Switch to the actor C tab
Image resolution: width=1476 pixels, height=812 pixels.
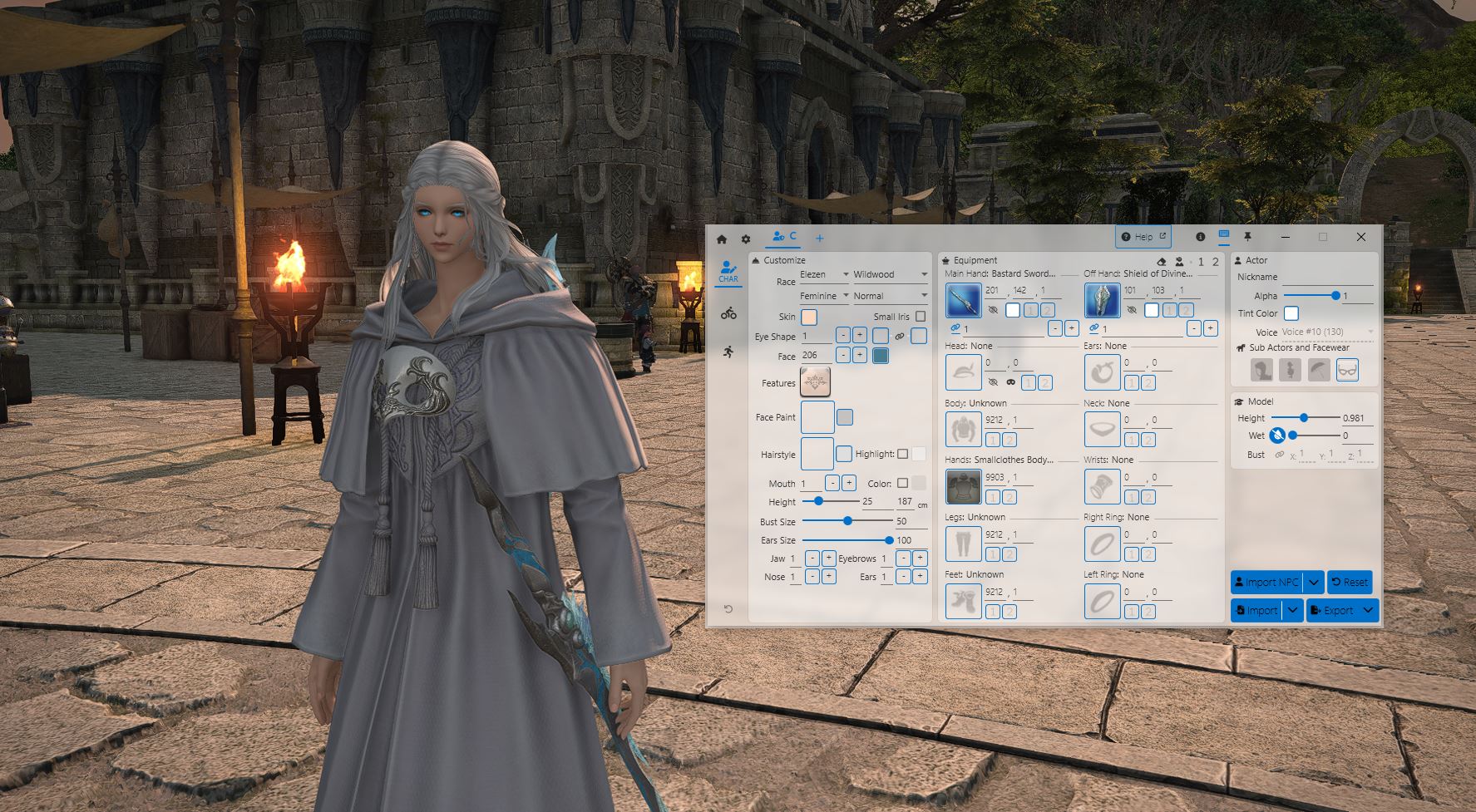pos(784,237)
